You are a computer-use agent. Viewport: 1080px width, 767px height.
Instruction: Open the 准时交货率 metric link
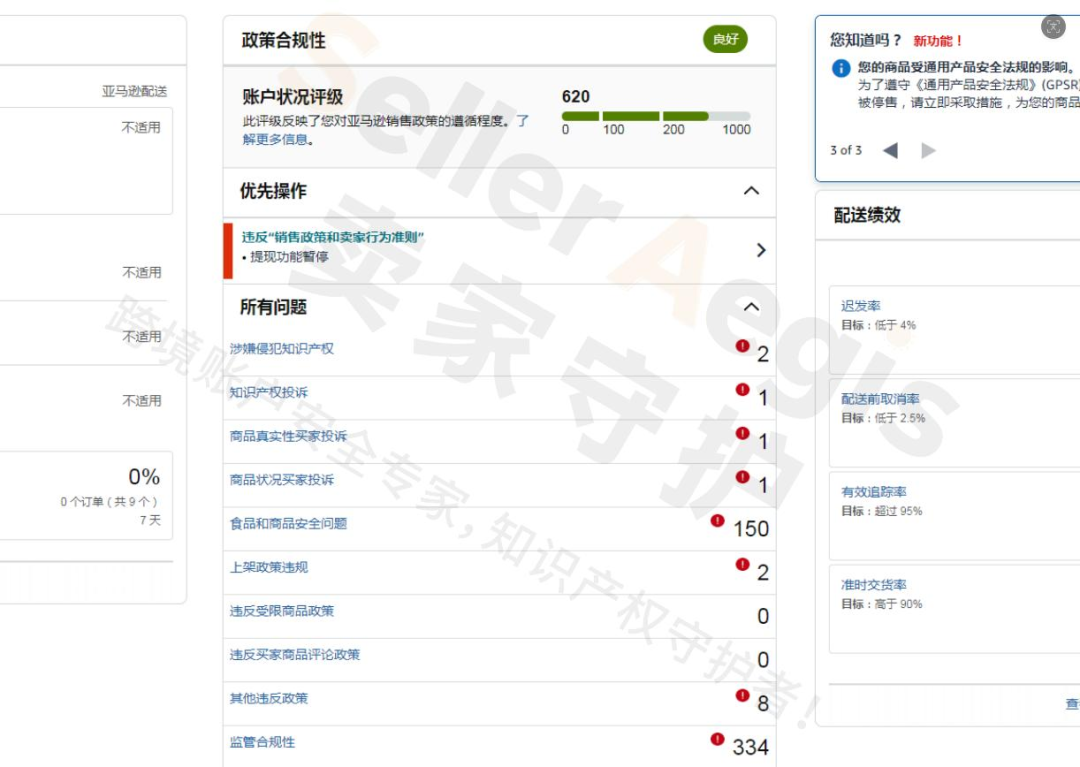pyautogui.click(x=873, y=585)
